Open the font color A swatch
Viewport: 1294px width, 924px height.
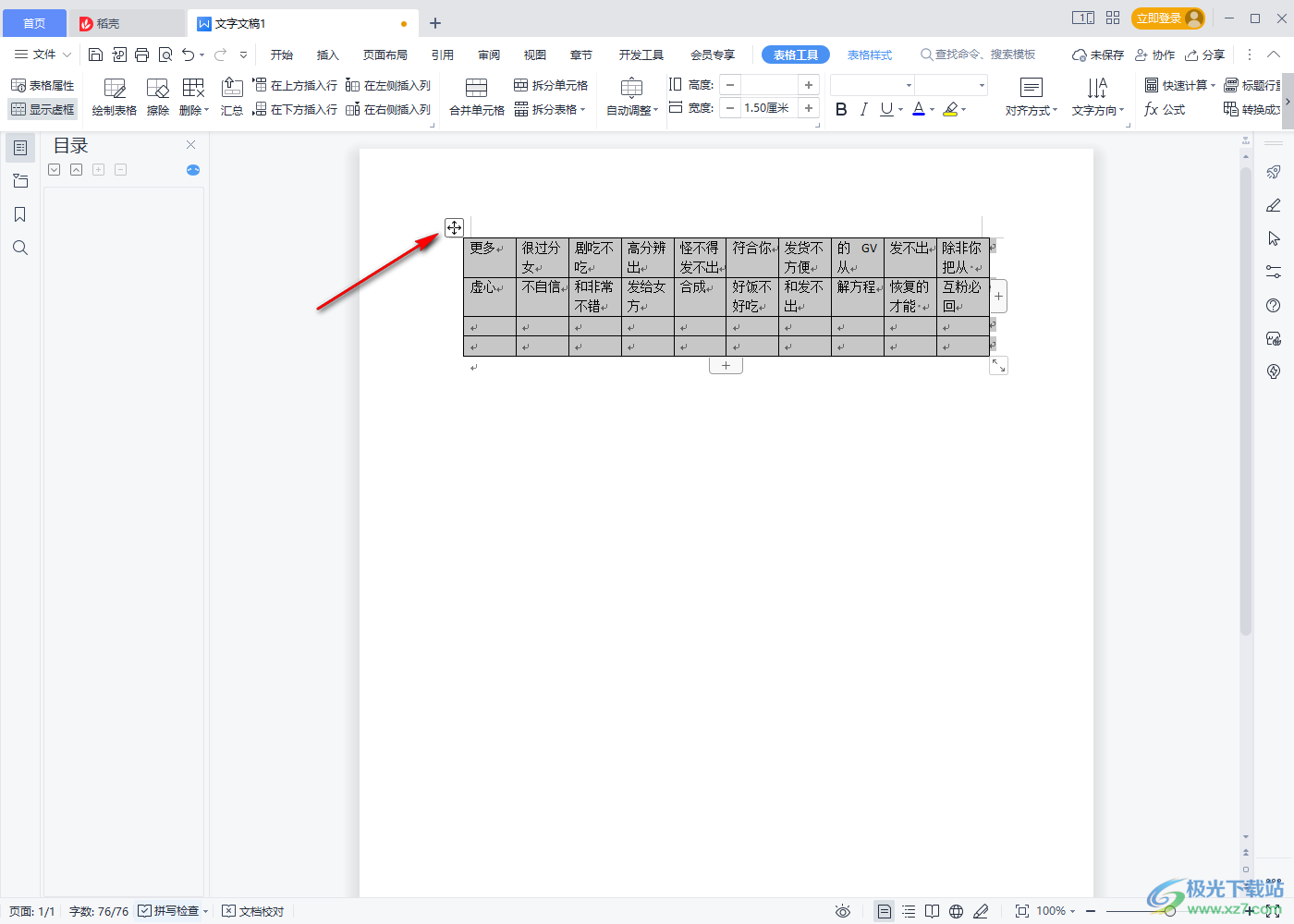pos(919,109)
